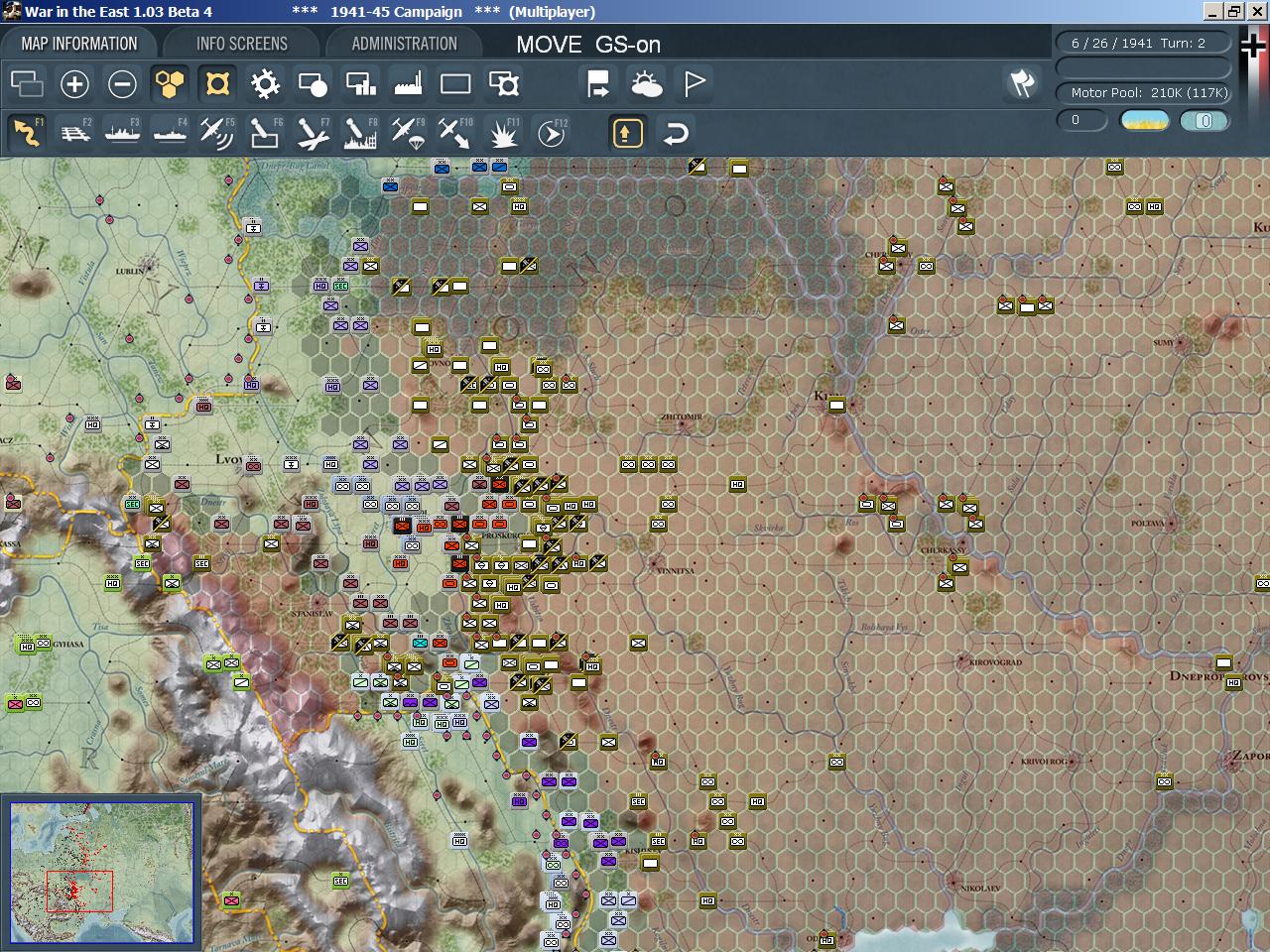Screen dimensions: 1270x952
Task: Select Bomb City mode (F8) icon
Action: point(360,132)
